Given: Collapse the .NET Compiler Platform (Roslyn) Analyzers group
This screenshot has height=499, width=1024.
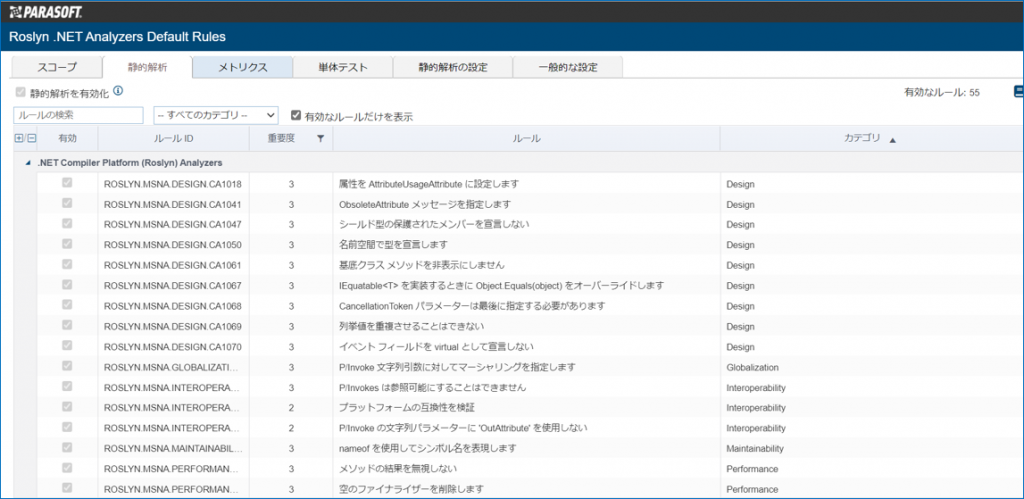Looking at the screenshot, I should point(28,162).
